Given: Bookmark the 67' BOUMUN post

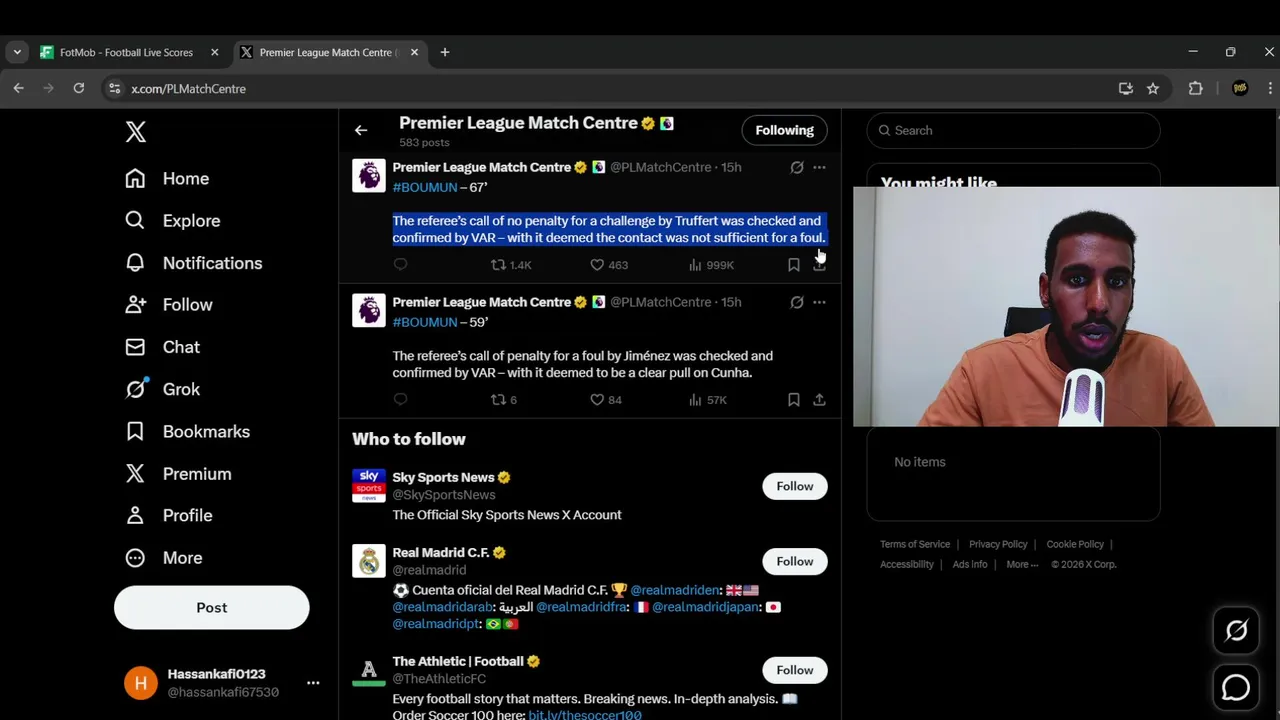Looking at the screenshot, I should [793, 265].
